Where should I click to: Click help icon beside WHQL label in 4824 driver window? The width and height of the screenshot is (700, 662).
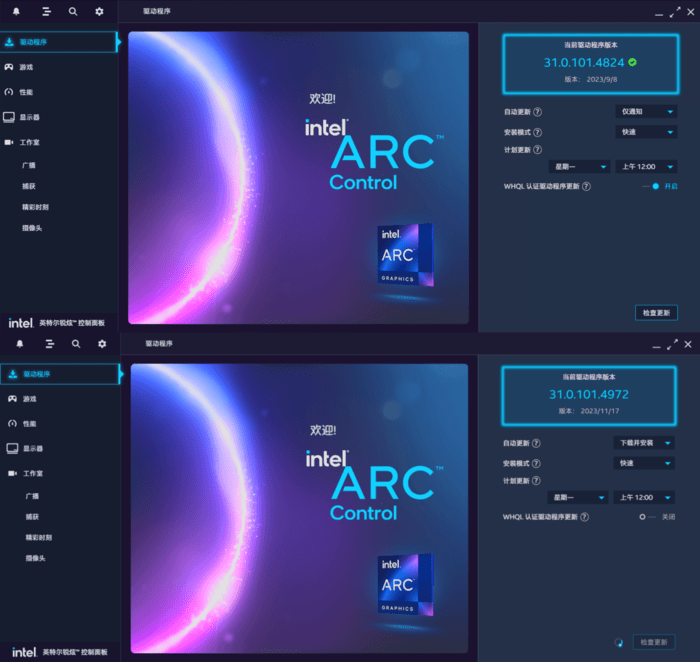[x=587, y=186]
